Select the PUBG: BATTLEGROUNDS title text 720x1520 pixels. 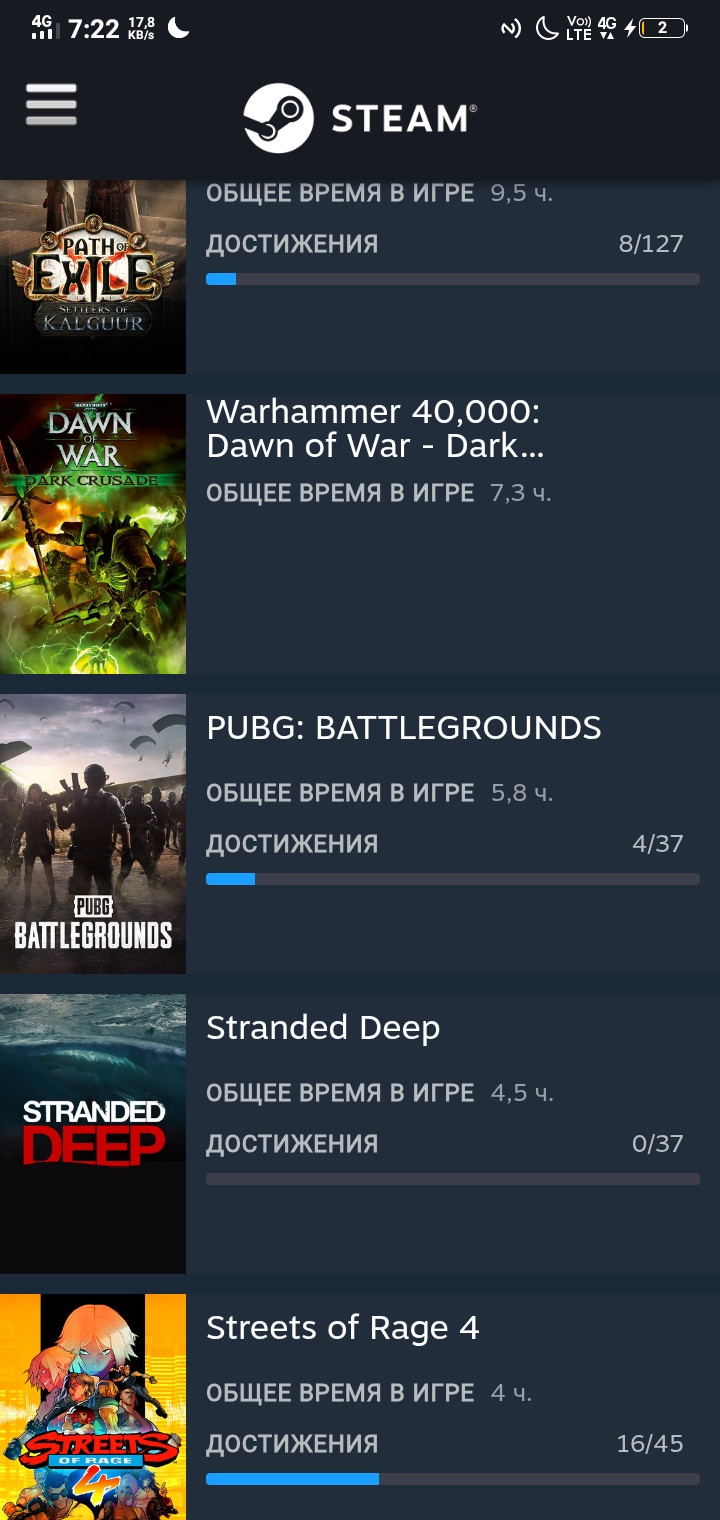tap(404, 728)
